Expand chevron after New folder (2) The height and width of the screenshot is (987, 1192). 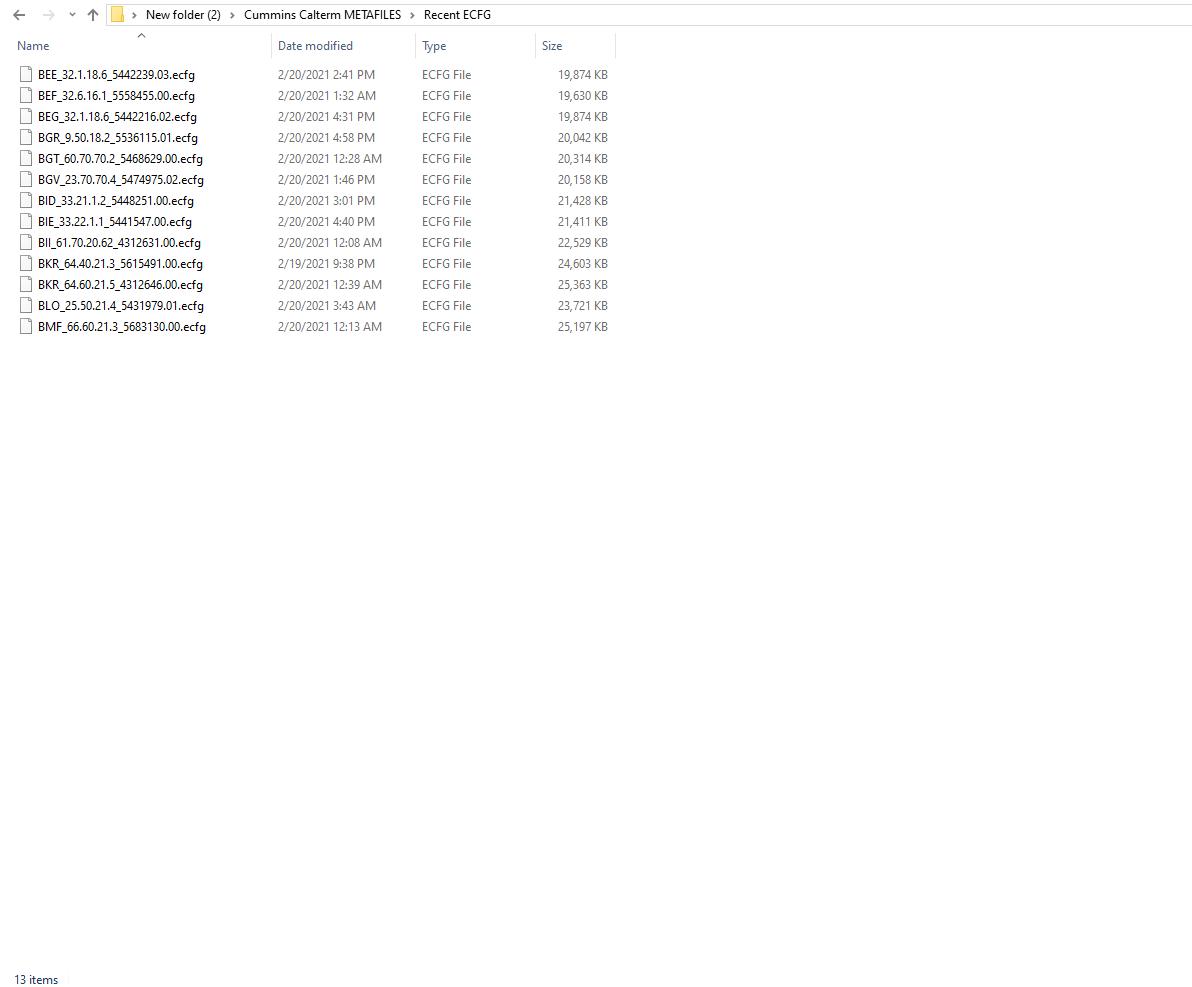tap(233, 15)
